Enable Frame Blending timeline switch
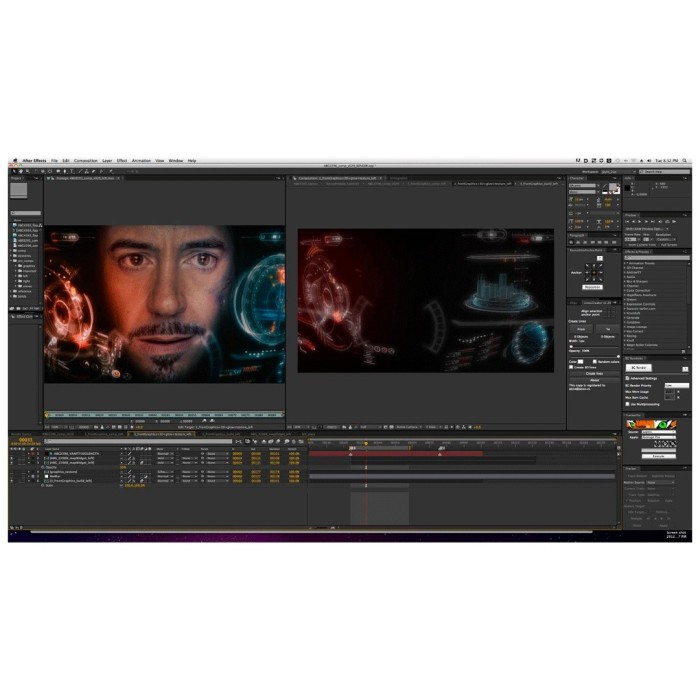The image size is (700, 700). (271, 442)
